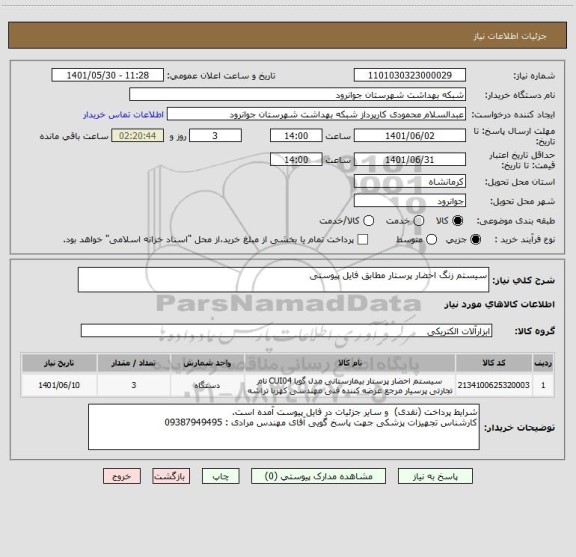Click the remaining days field showing 3
This screenshot has height=557, width=576.
click(215, 136)
